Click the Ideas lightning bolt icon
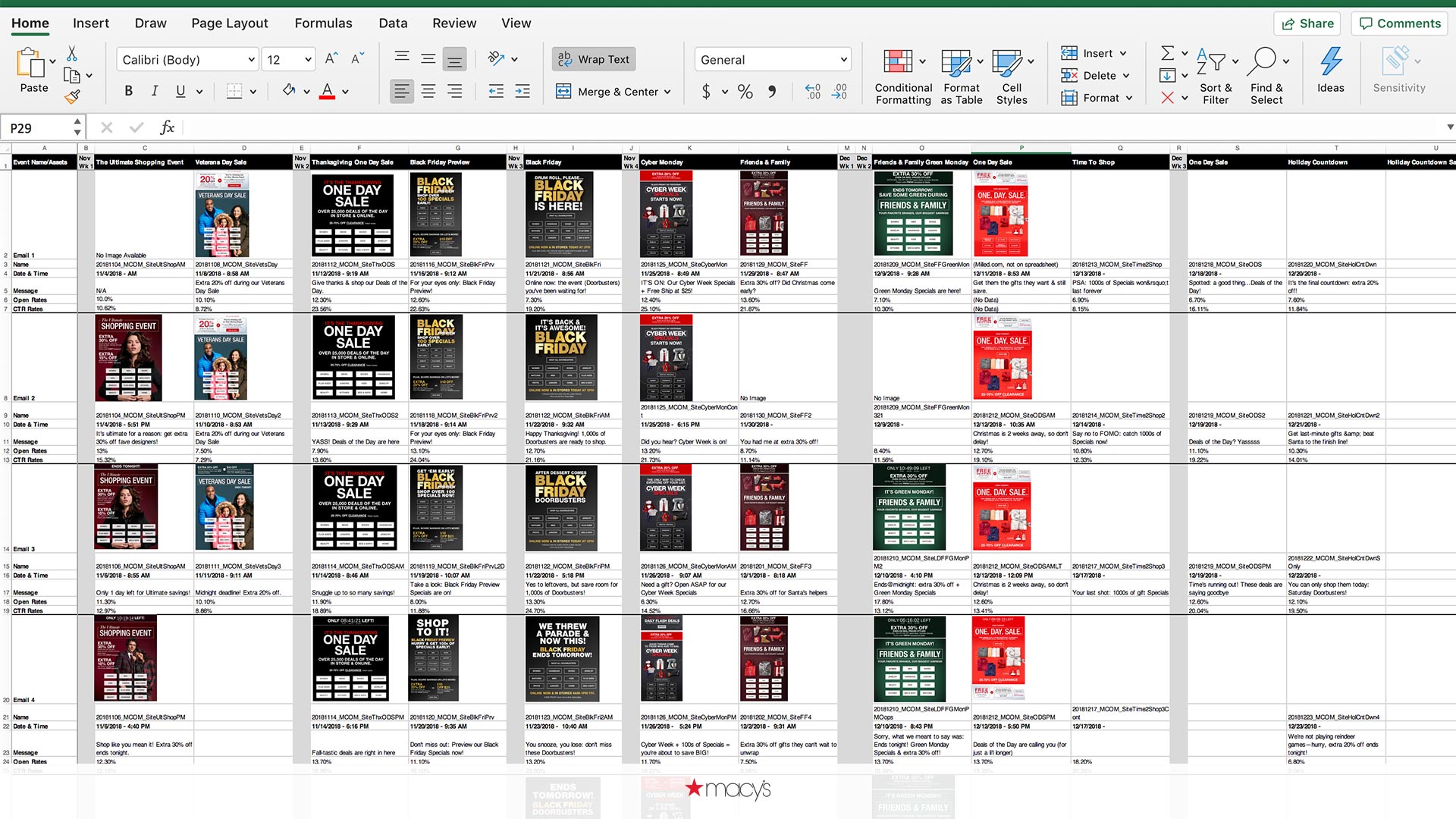Viewport: 1456px width, 819px height. (x=1330, y=62)
